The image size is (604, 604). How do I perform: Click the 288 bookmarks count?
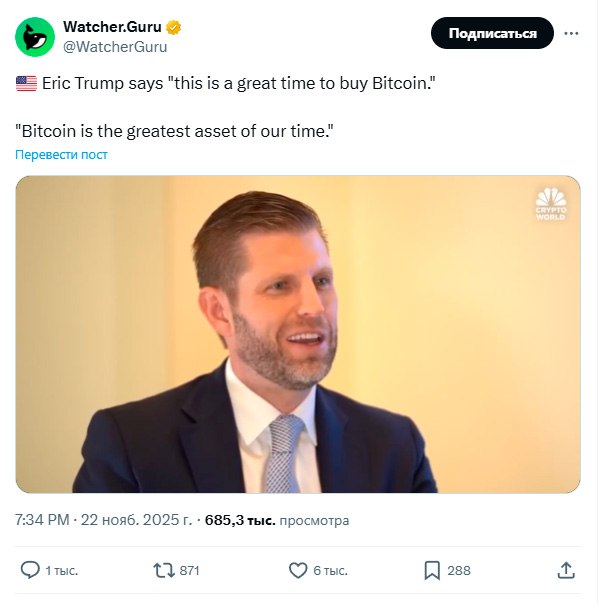tap(459, 570)
